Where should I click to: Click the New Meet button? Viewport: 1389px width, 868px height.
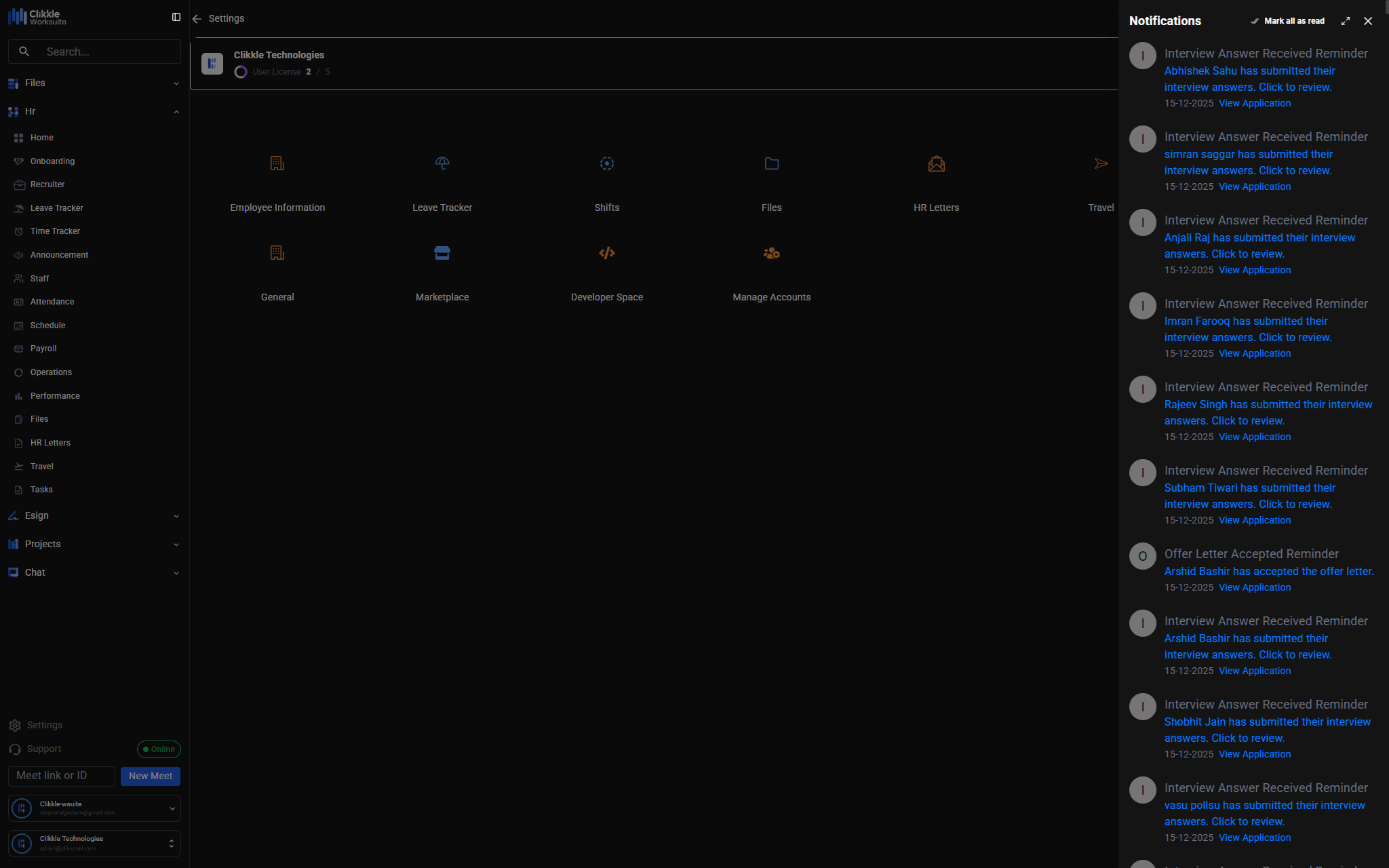[x=150, y=776]
